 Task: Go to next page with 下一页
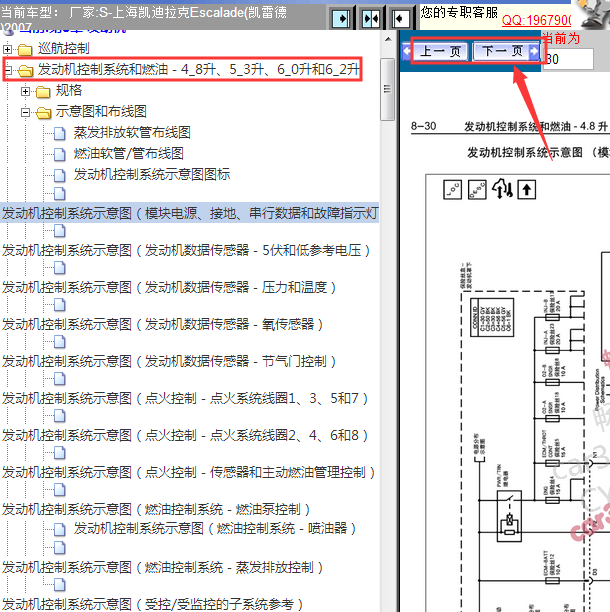(x=505, y=51)
